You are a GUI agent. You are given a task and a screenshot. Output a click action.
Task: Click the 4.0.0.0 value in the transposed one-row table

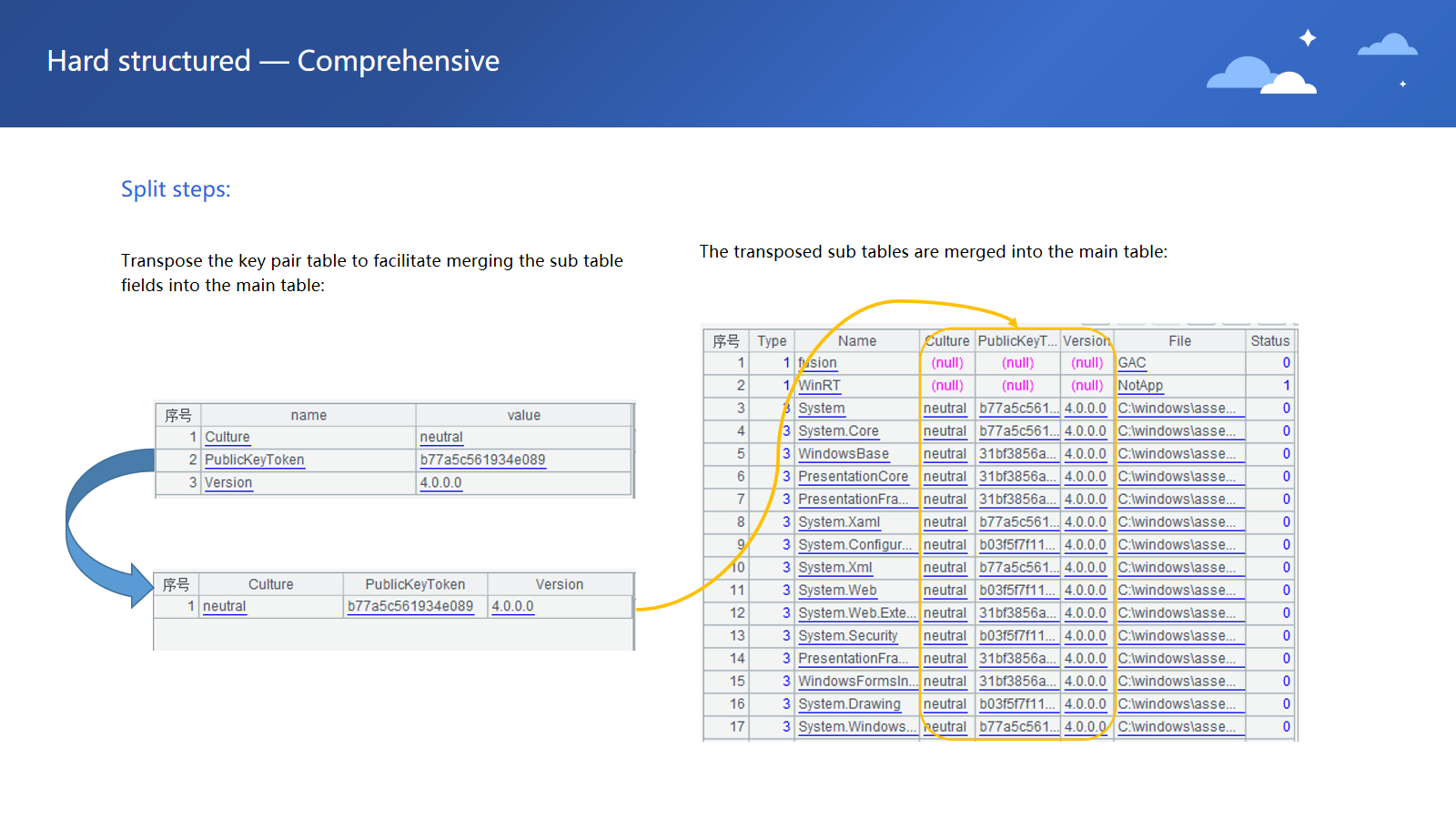click(x=512, y=606)
